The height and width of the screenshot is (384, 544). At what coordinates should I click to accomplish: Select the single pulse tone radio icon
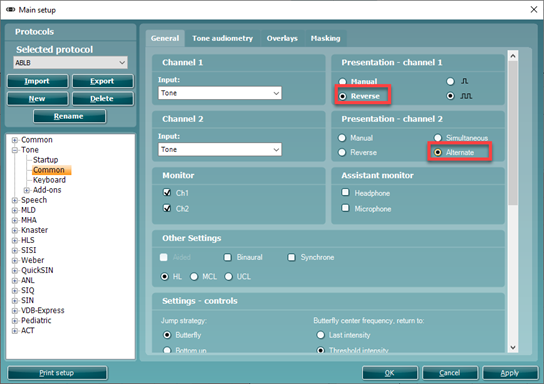click(x=450, y=82)
